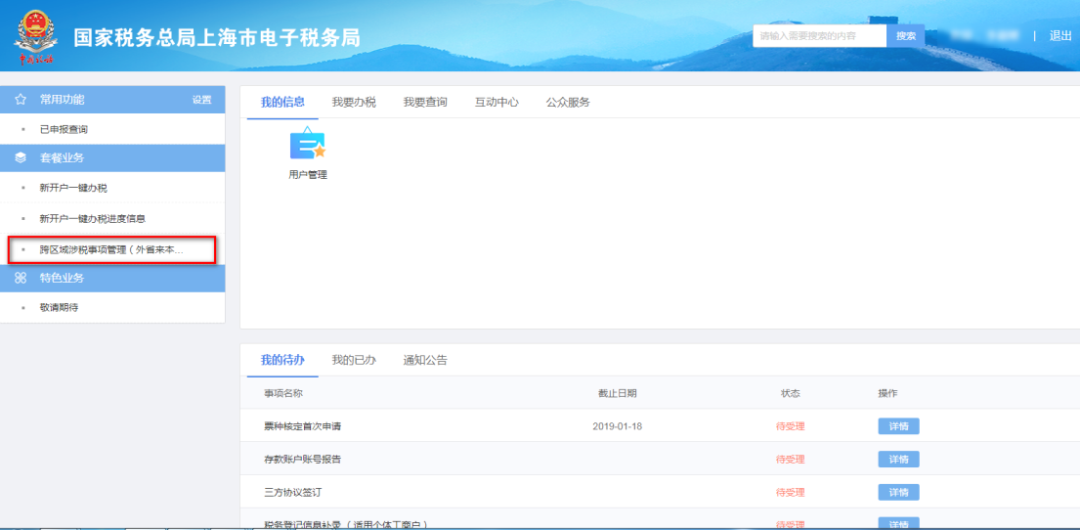
Task: Click 详情 for 票种核定首次申请
Action: click(898, 426)
